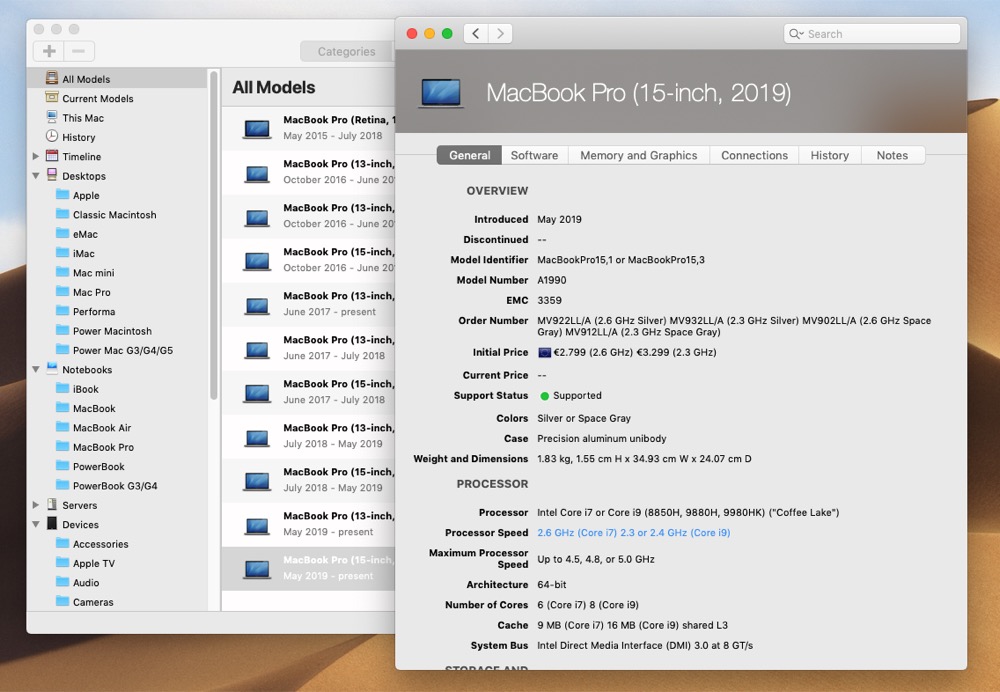Click the MacBook Pro header laptop icon

tap(441, 93)
